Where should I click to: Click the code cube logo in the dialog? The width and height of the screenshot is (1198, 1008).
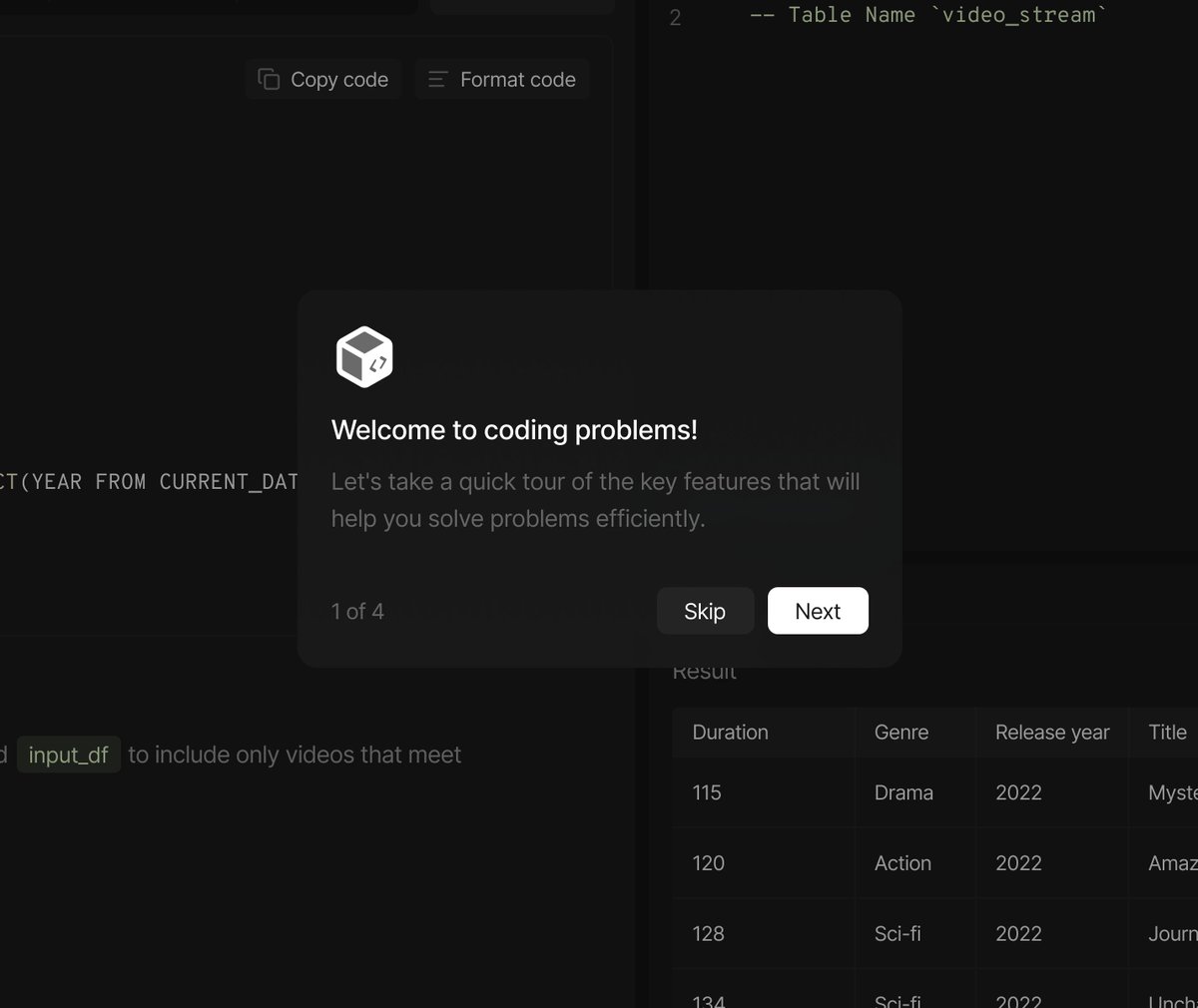pos(364,356)
